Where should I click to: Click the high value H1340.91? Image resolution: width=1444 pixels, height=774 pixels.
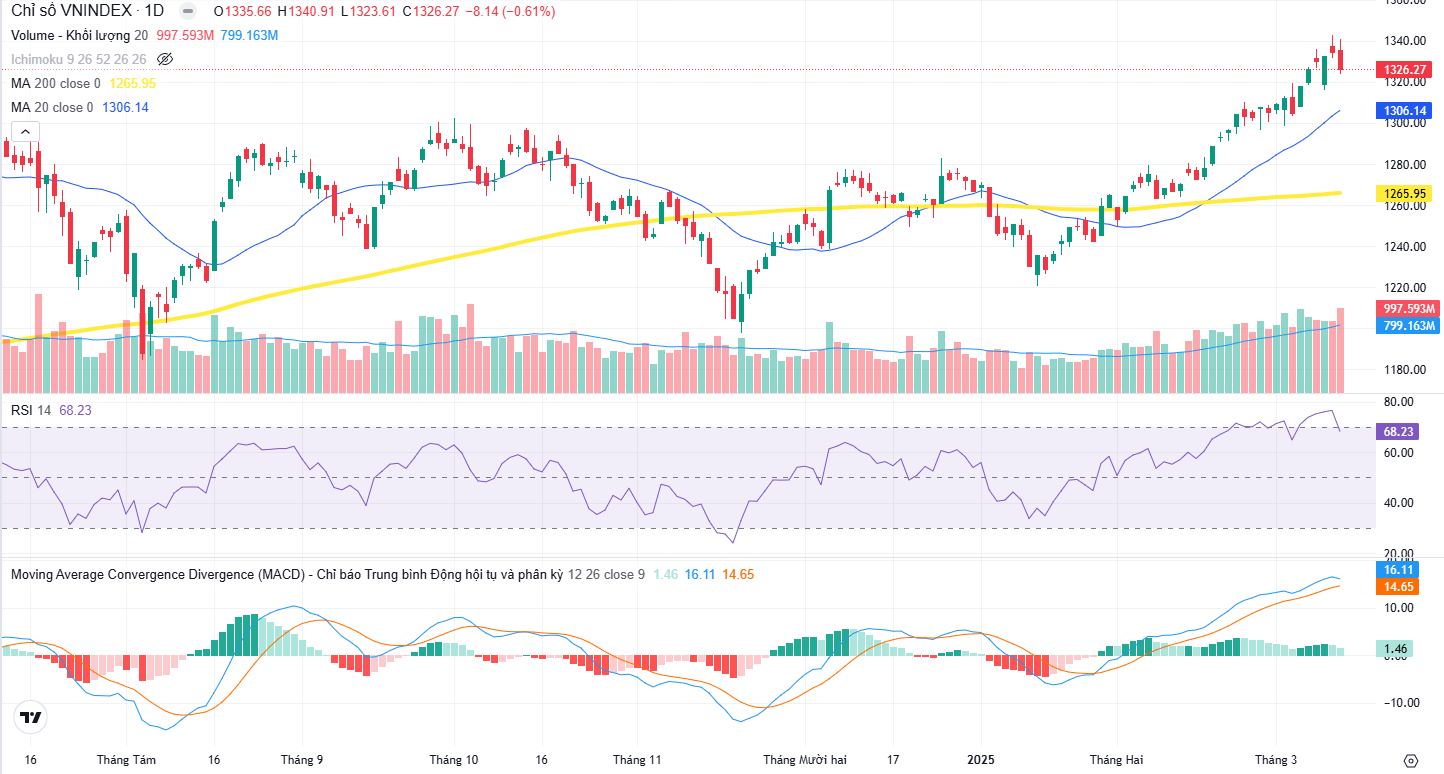click(x=308, y=12)
